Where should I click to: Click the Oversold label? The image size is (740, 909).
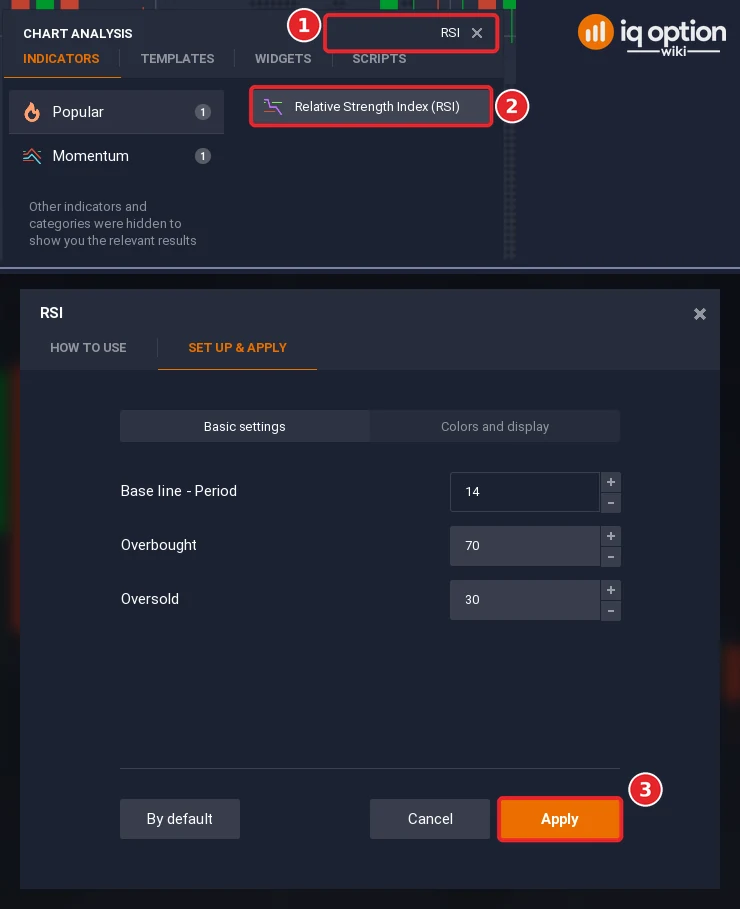point(150,599)
